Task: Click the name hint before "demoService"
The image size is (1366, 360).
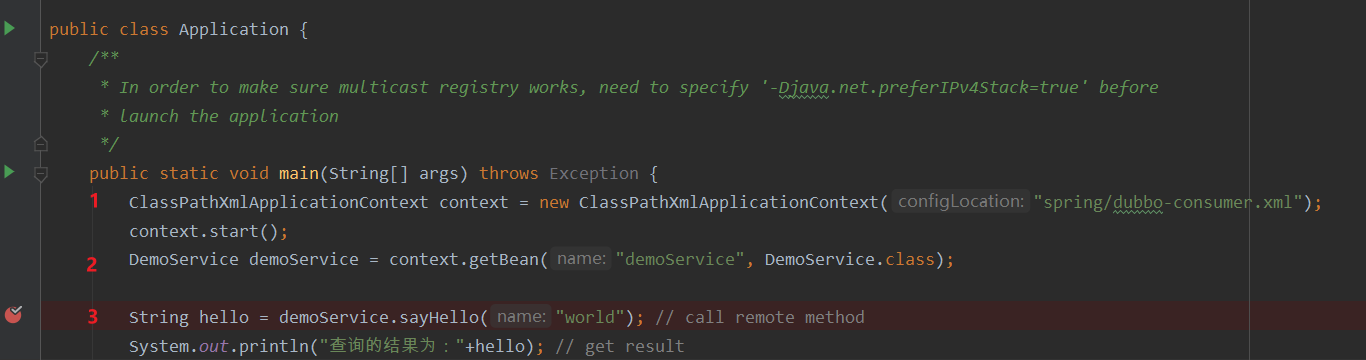Action: coord(580,260)
